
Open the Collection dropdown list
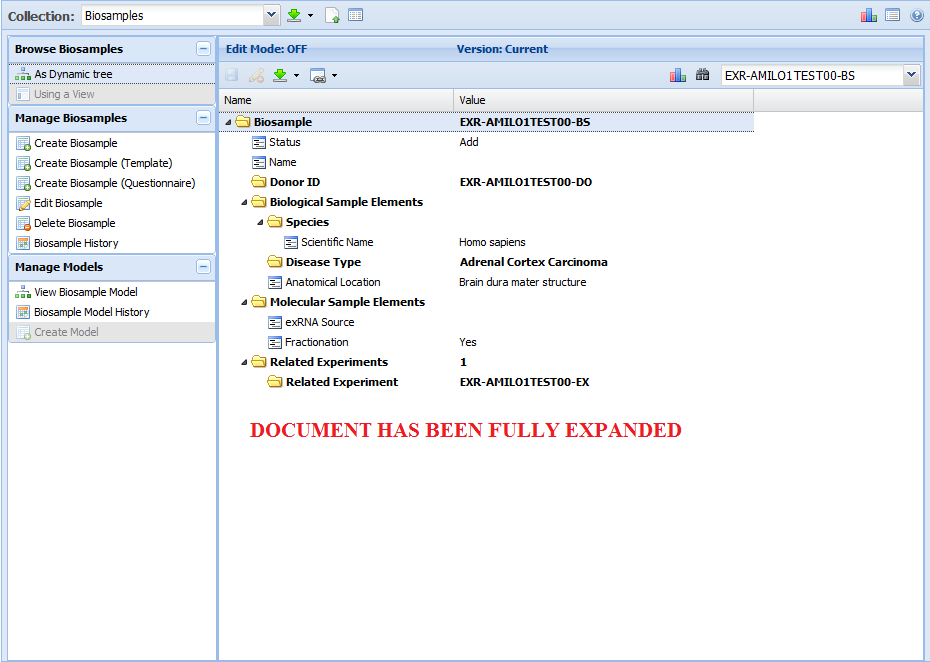click(271, 15)
